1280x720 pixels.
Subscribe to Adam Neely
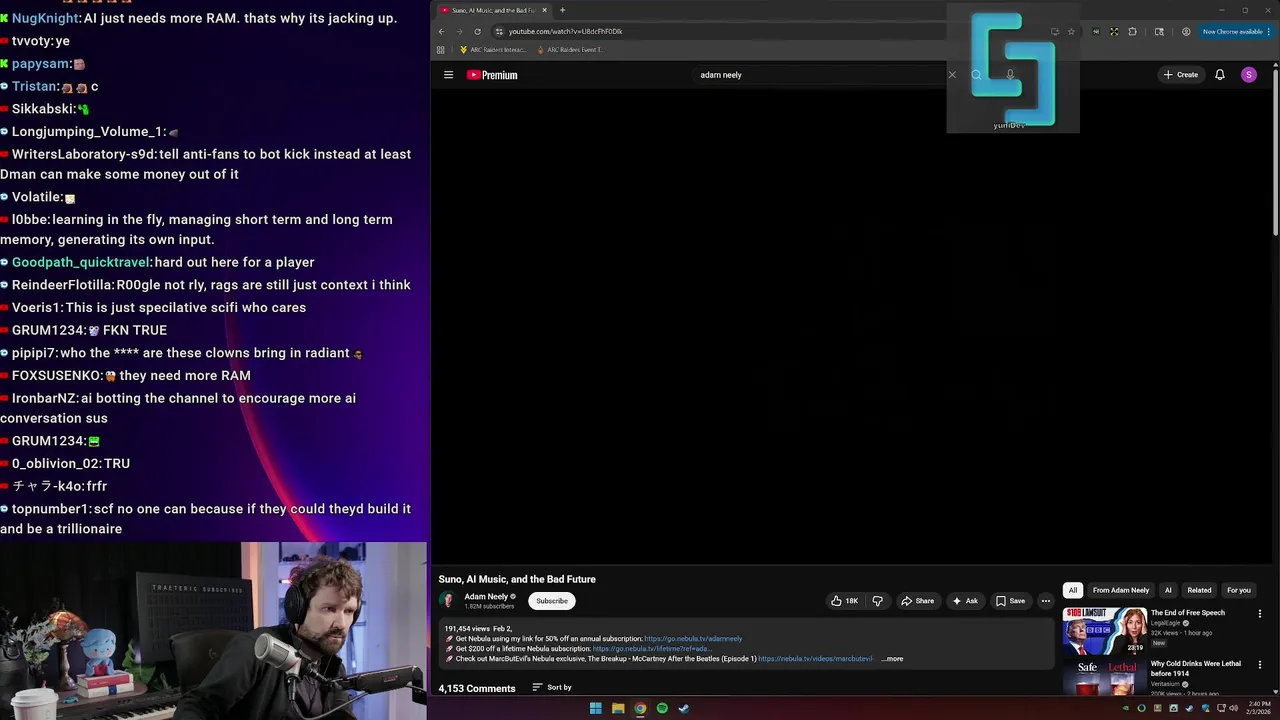(552, 601)
